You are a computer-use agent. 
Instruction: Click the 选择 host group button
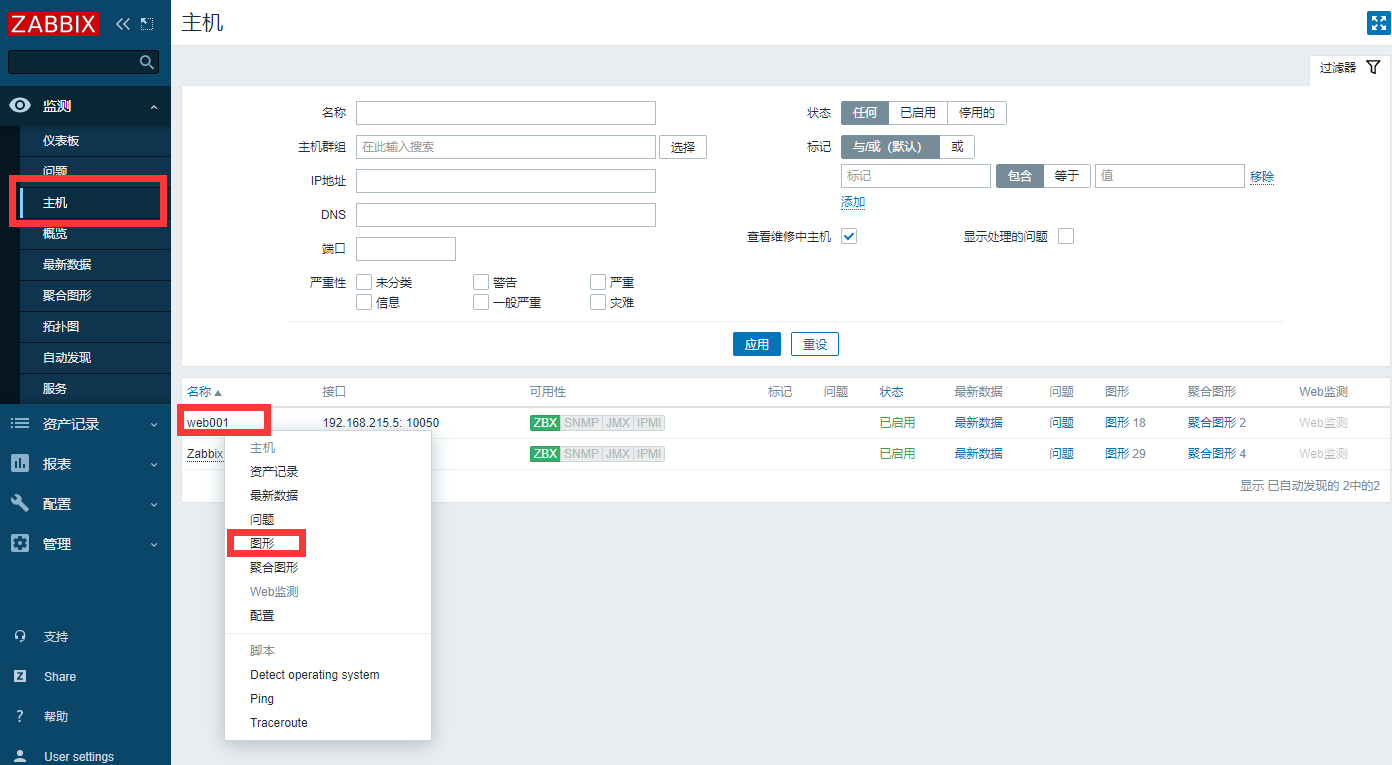[x=683, y=147]
